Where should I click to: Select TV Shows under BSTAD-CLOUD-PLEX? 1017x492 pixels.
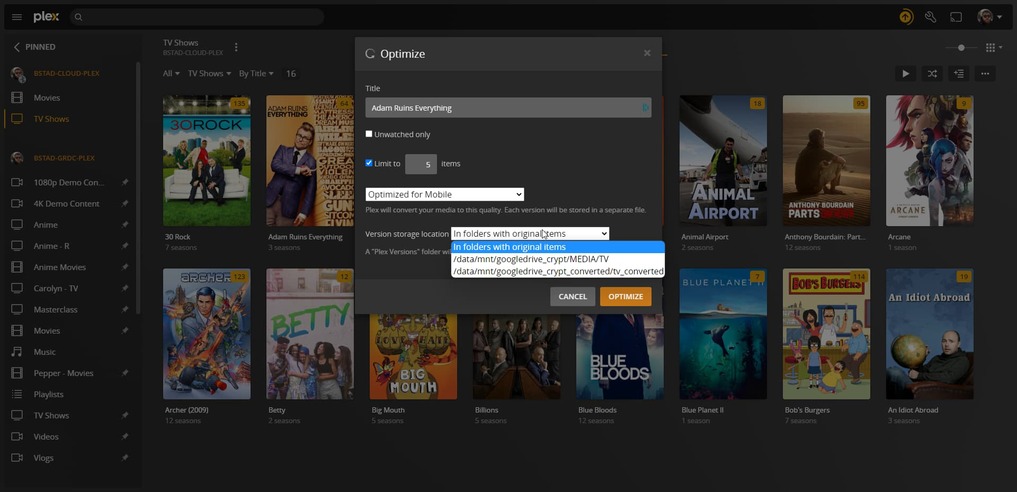[x=51, y=119]
